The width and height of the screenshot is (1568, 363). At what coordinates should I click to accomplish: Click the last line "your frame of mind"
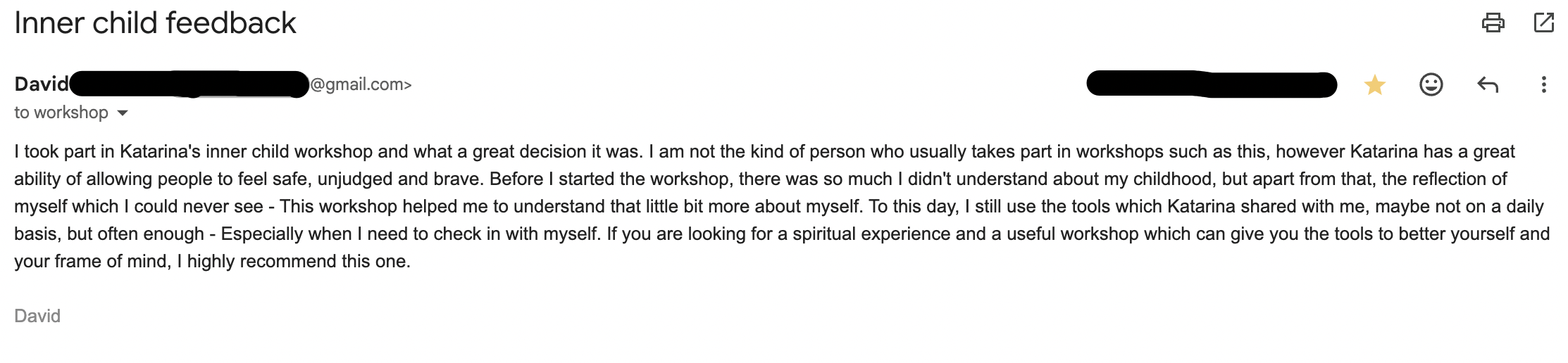coord(212,261)
